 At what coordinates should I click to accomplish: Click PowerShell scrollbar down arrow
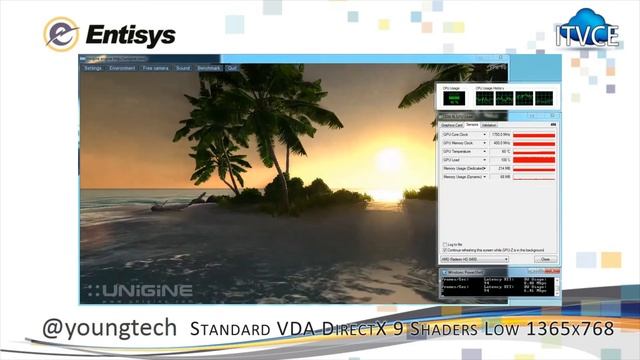tap(557, 293)
